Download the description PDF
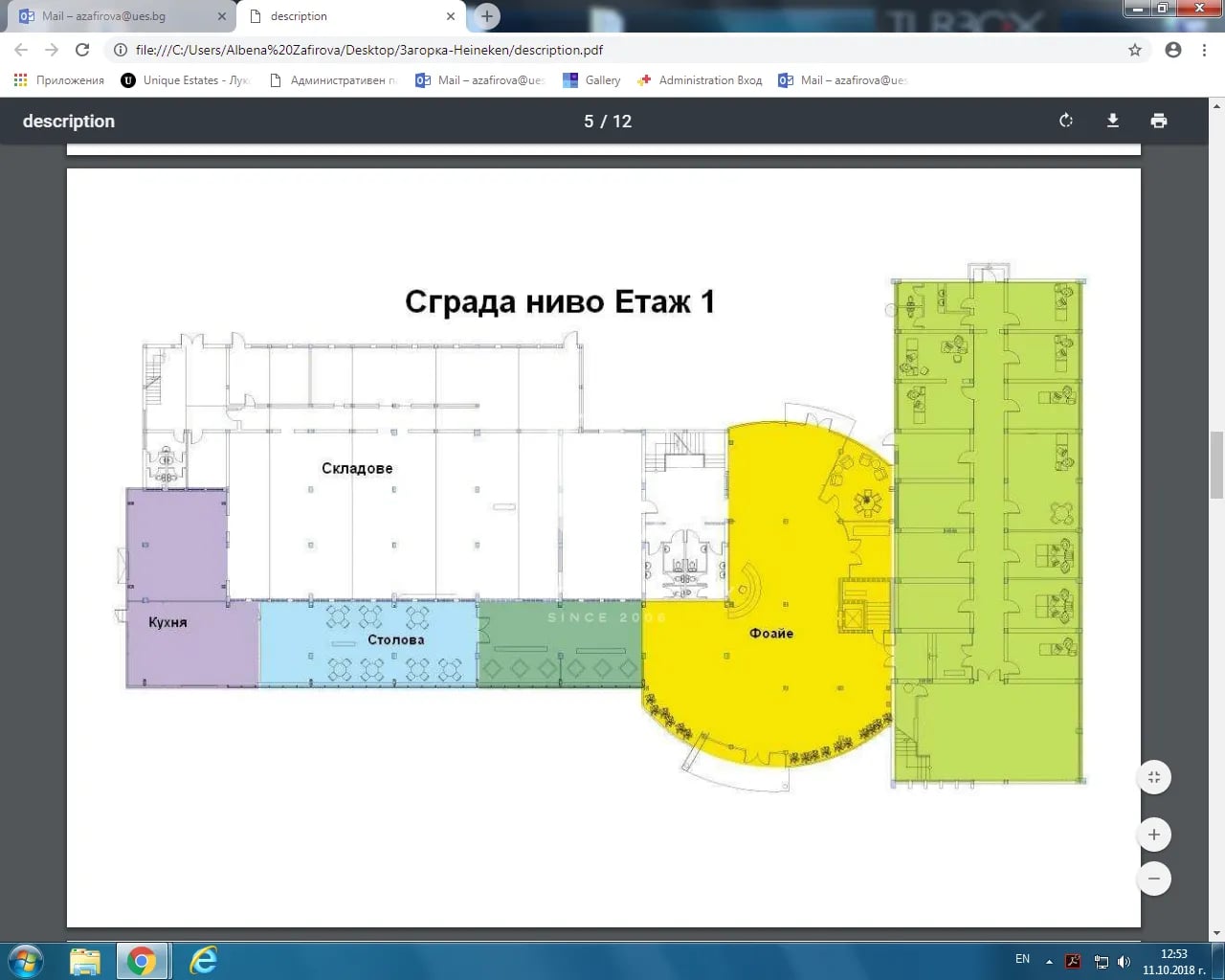Image resolution: width=1225 pixels, height=980 pixels. tap(1113, 121)
